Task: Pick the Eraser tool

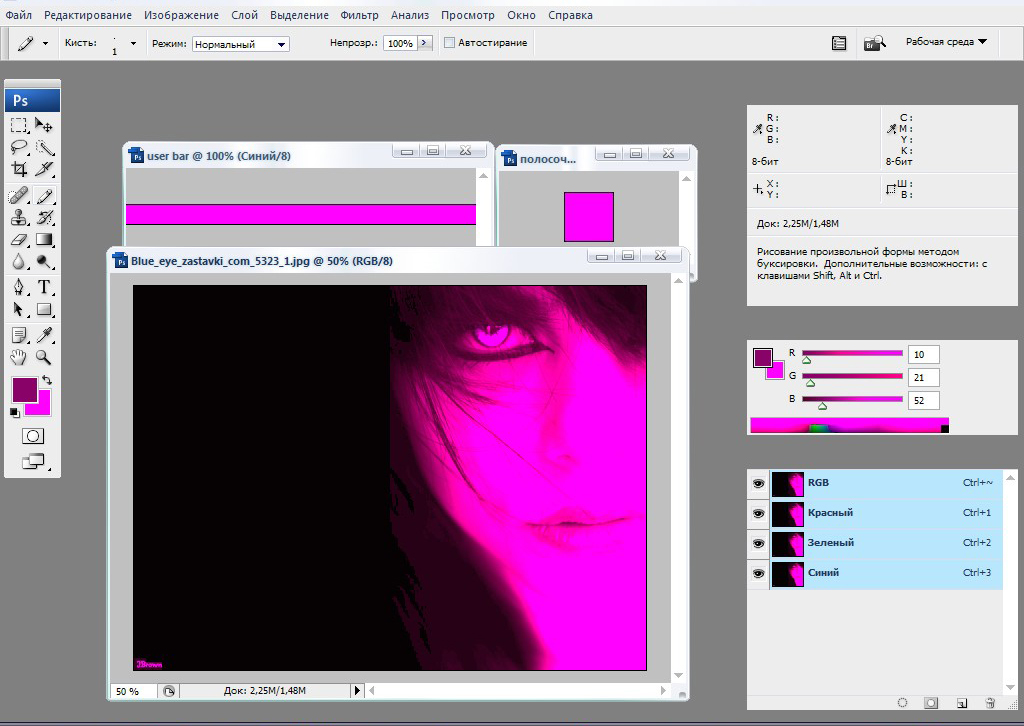Action: 19,240
